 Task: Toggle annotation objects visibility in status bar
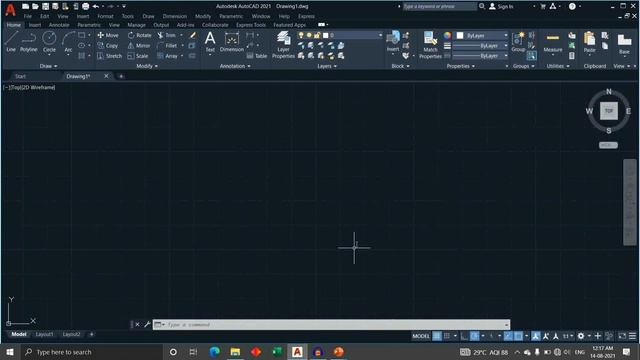point(536,336)
